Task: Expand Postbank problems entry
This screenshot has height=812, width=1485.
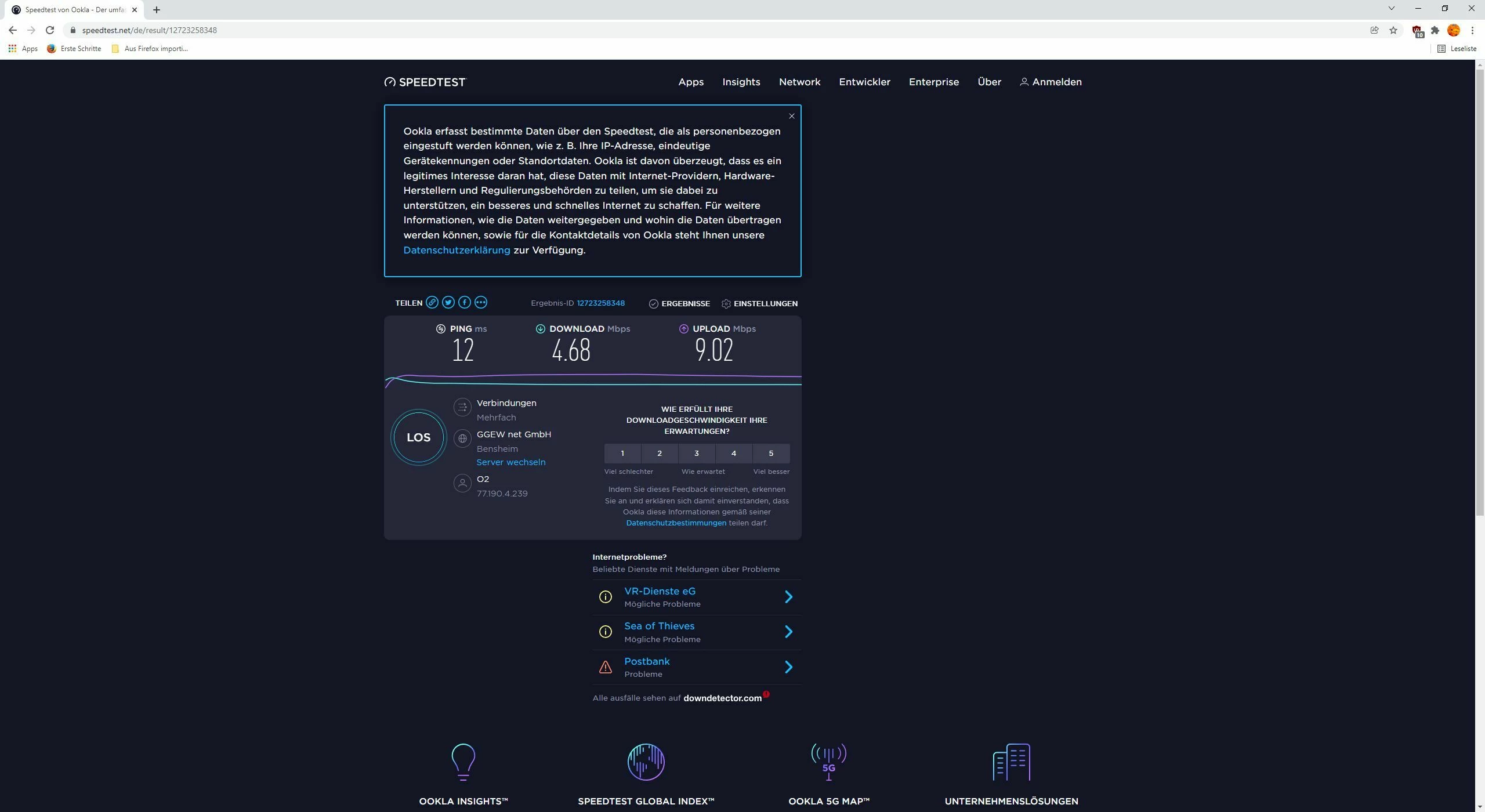Action: tap(788, 667)
